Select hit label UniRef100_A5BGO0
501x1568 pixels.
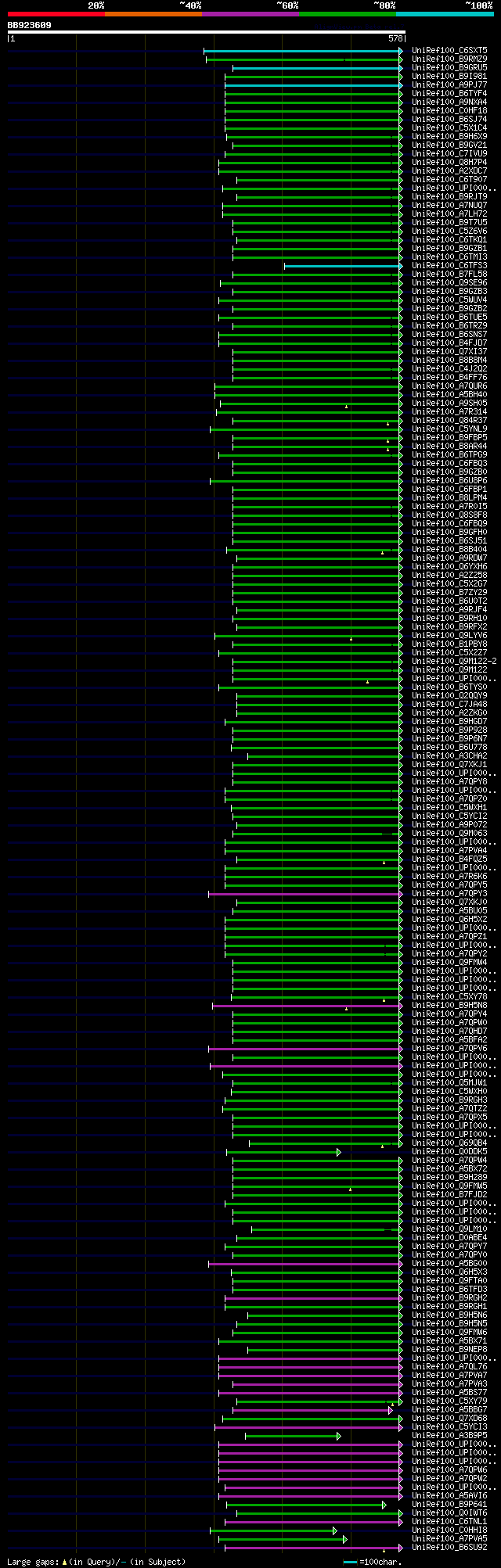click(449, 1264)
